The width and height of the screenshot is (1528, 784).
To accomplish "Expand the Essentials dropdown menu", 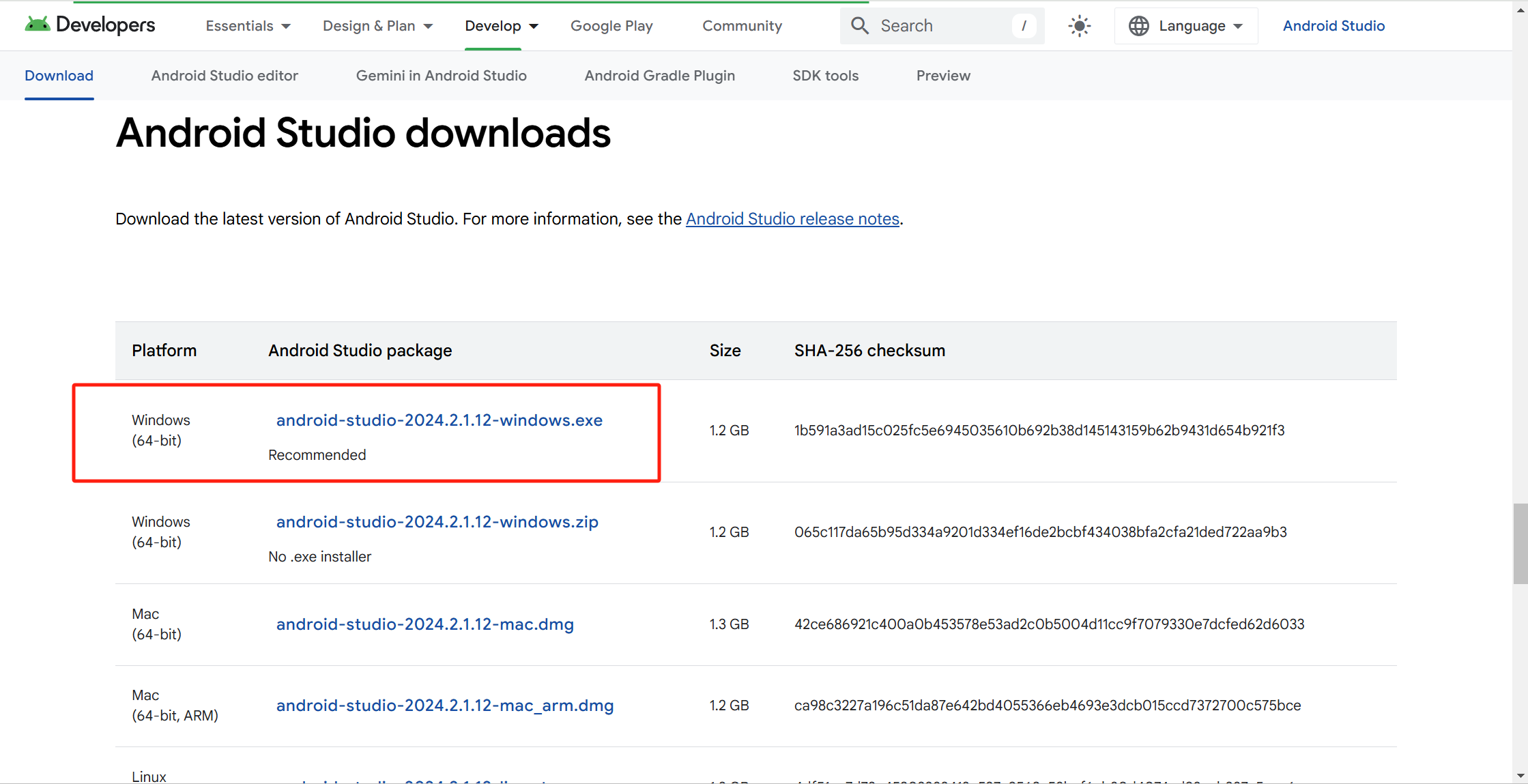I will 248,26.
